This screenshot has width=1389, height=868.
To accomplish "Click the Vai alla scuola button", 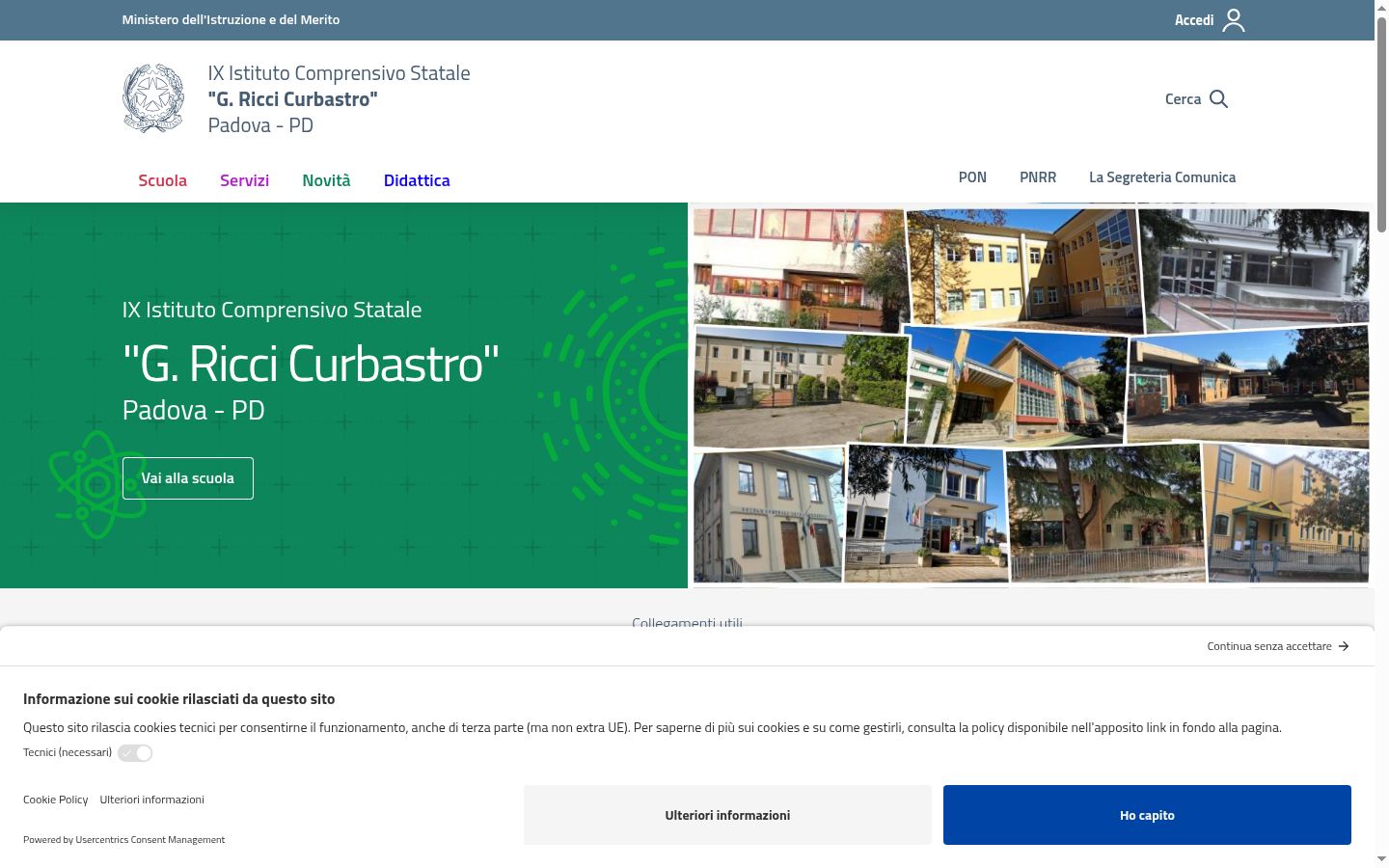I will (188, 478).
